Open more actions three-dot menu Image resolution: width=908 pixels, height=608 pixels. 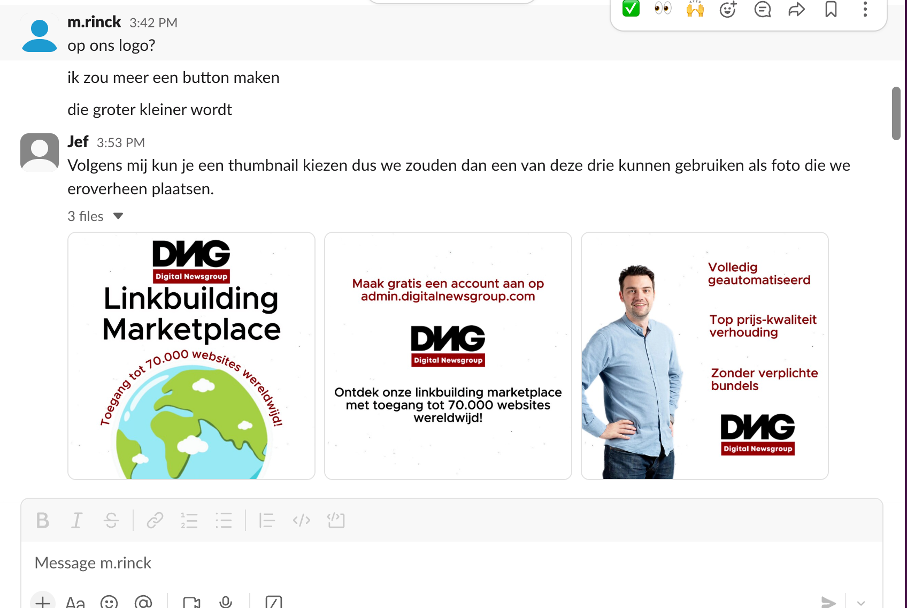(865, 9)
